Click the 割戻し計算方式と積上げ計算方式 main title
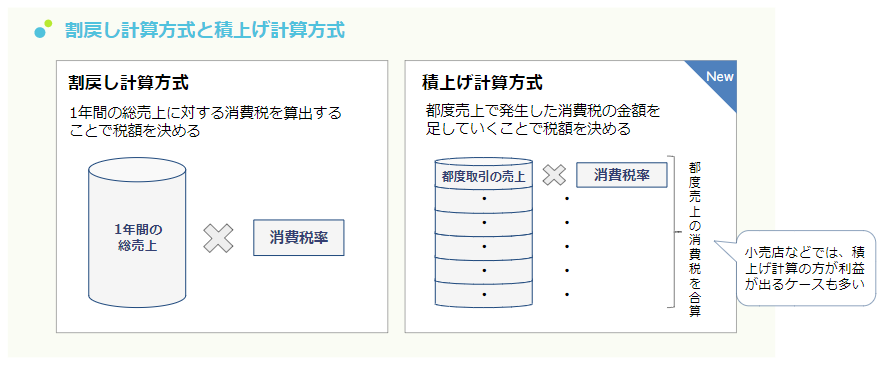886x365 pixels. pyautogui.click(x=205, y=30)
